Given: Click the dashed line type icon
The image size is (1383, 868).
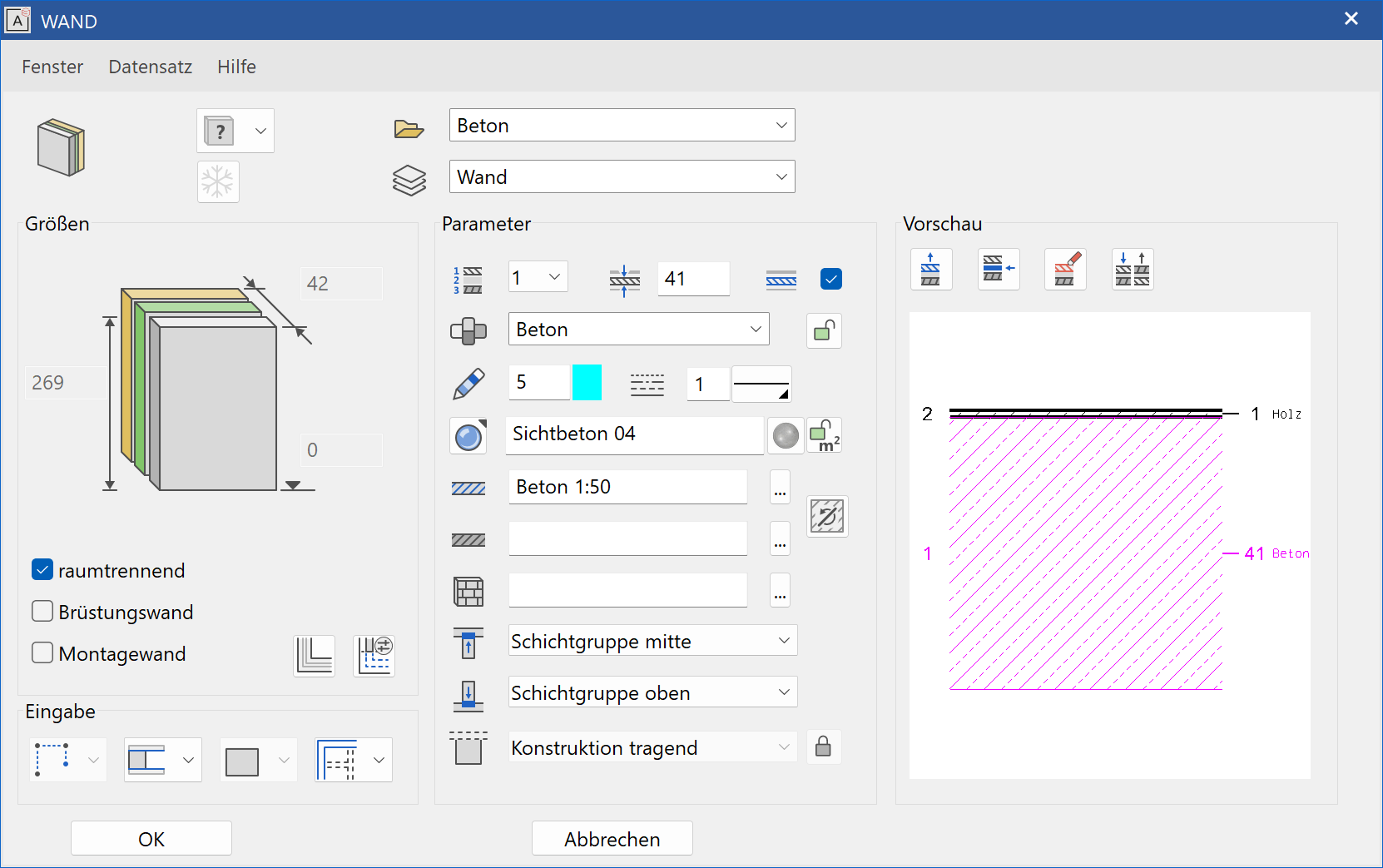Looking at the screenshot, I should click(x=647, y=384).
